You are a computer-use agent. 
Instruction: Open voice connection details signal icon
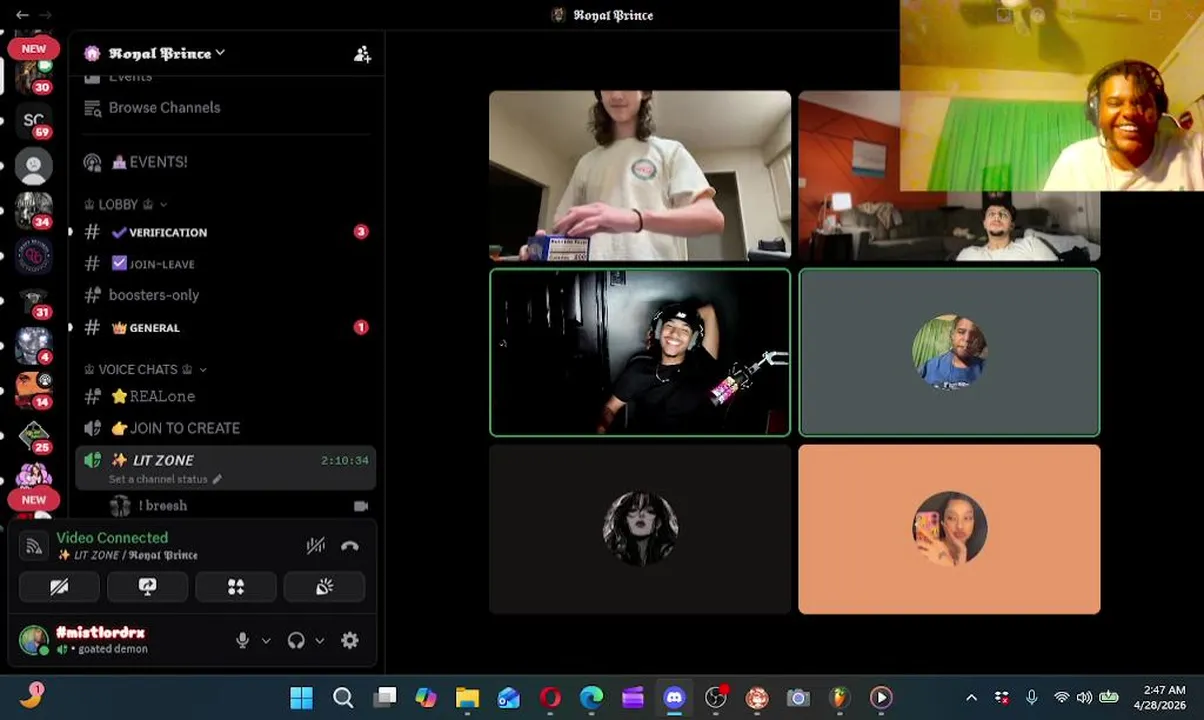point(34,546)
